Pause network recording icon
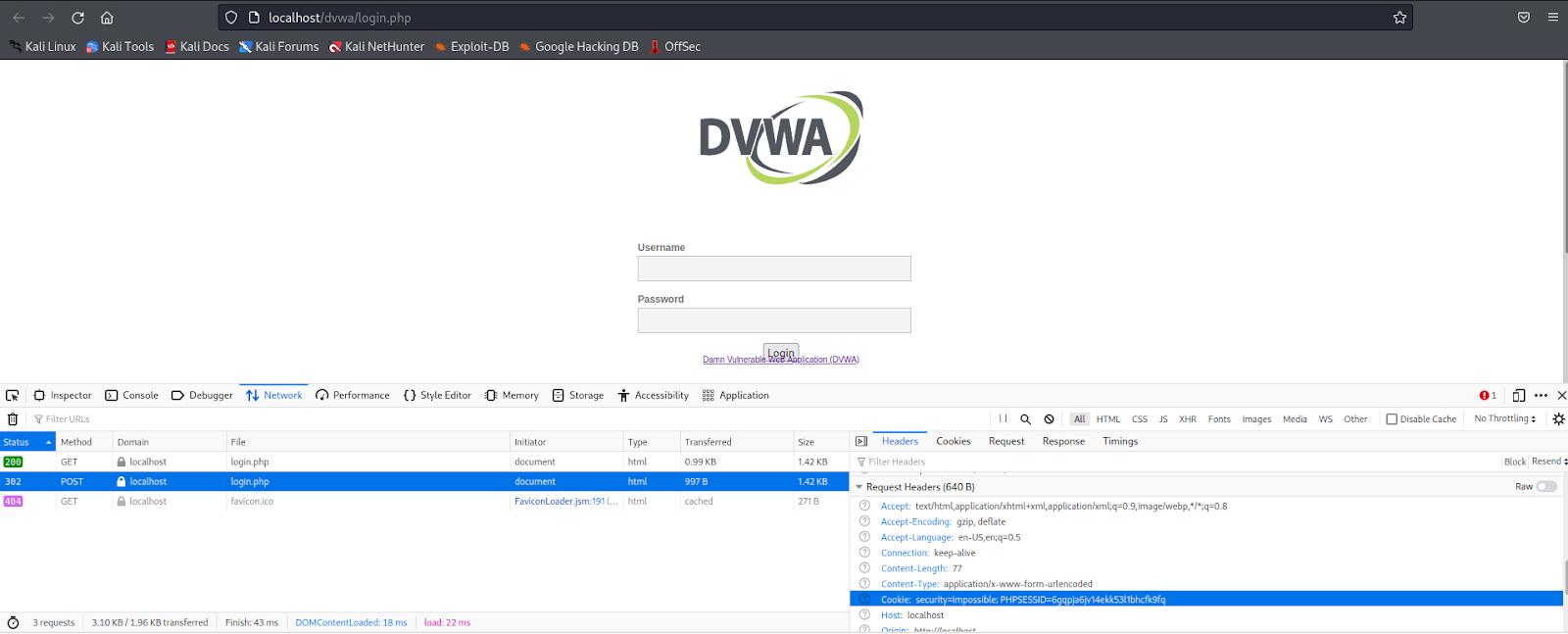This screenshot has height=634, width=1568. (1003, 419)
